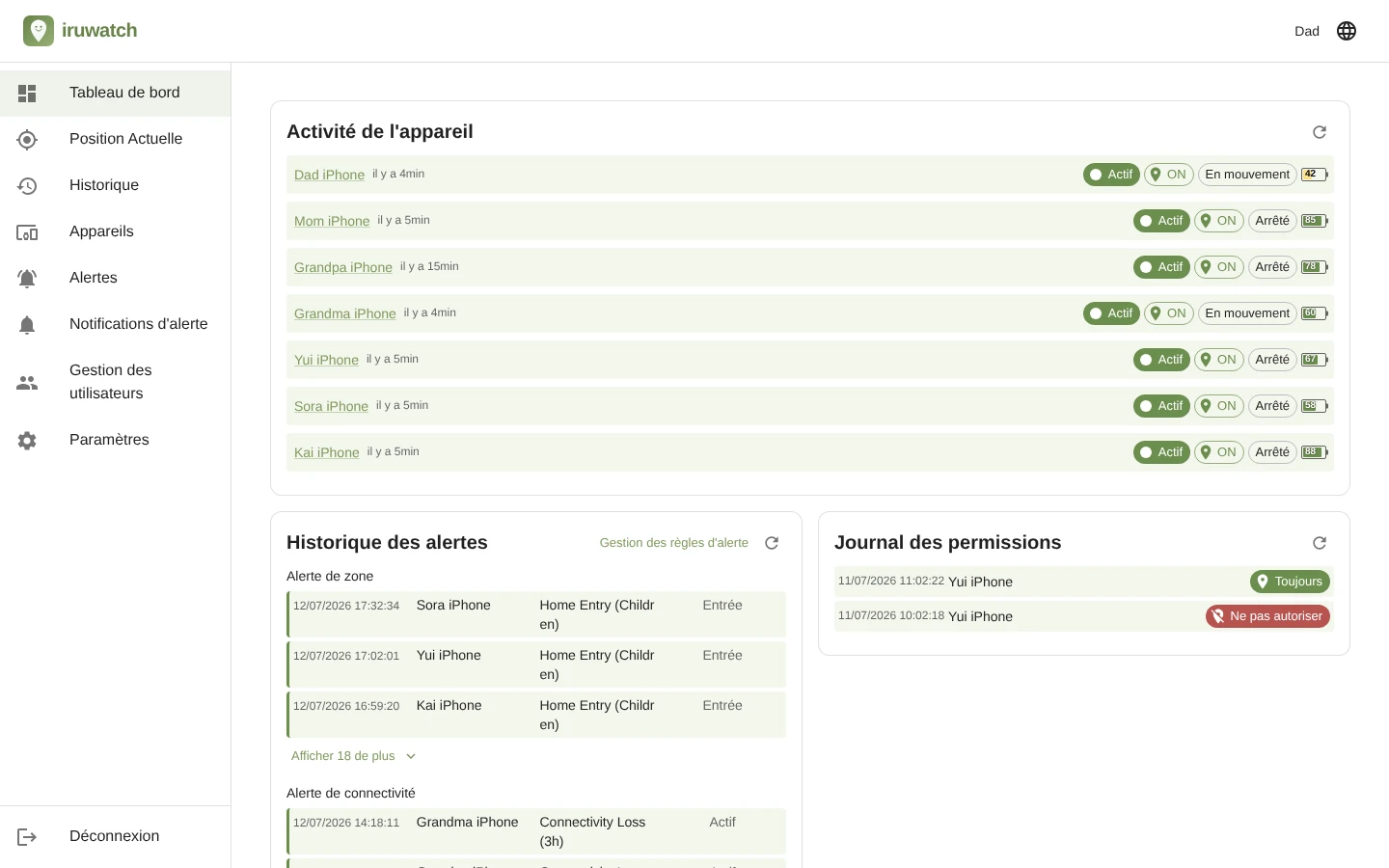Screen dimensions: 1389x868
Task: Toggle the Actif badge for Grandpa iPhone
Action: (1161, 267)
